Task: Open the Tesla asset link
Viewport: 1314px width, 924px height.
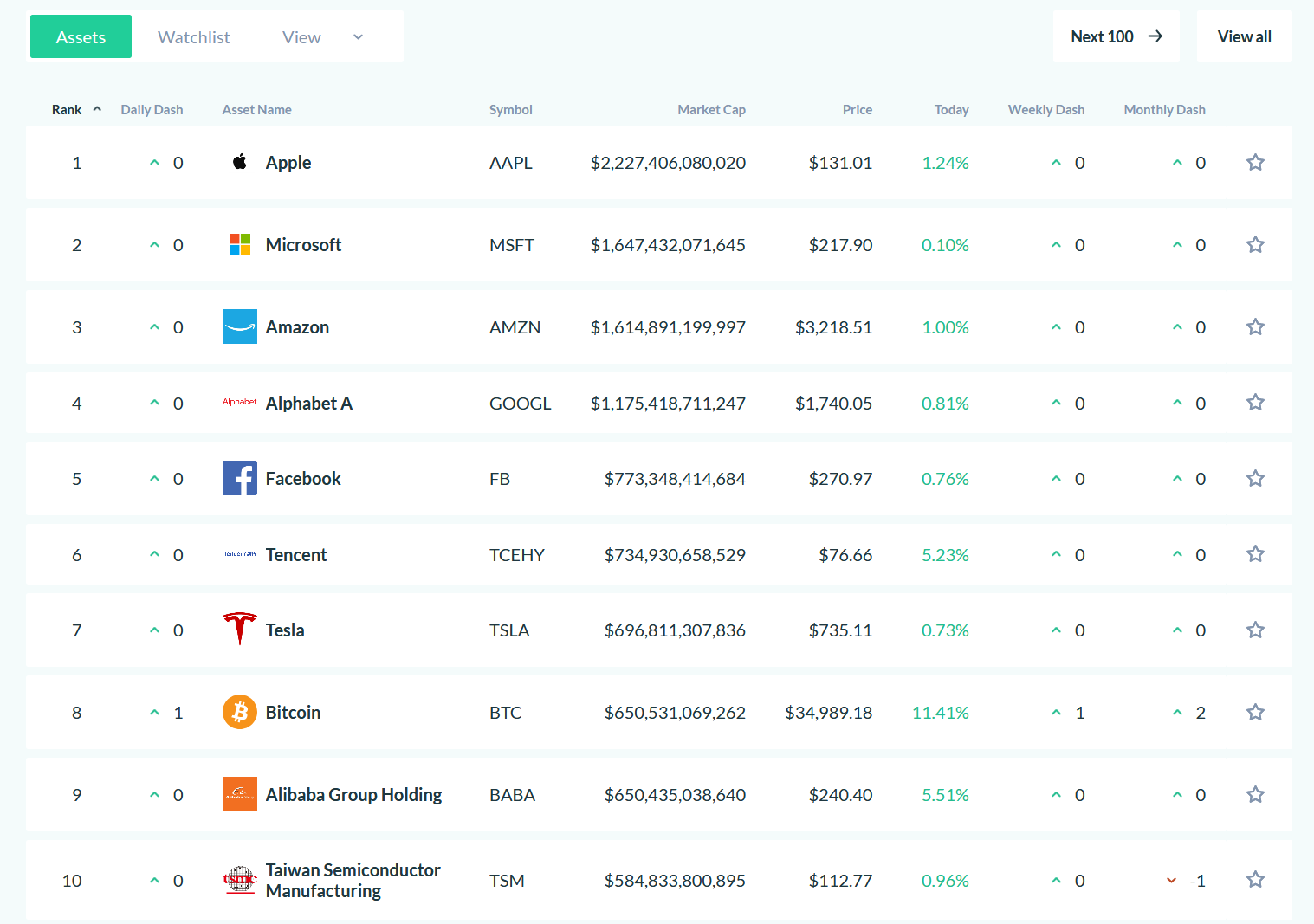Action: [285, 630]
